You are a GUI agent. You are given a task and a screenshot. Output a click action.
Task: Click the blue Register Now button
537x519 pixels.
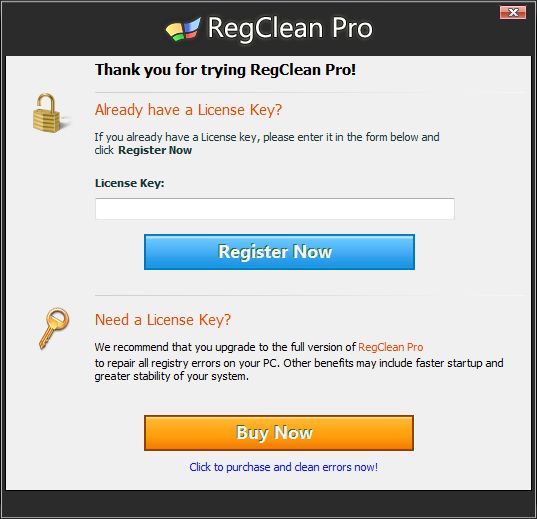[279, 252]
